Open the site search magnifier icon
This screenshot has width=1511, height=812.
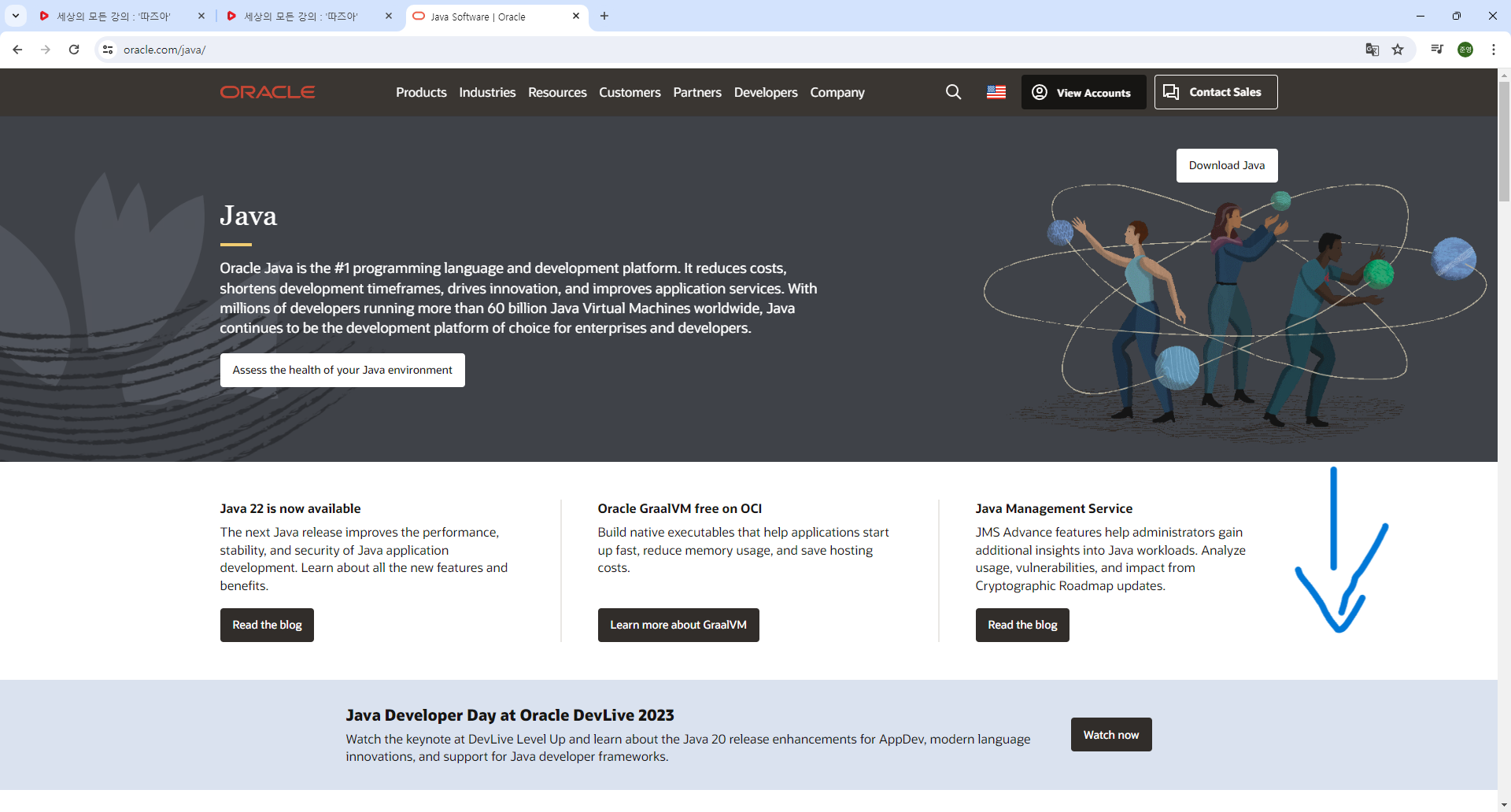tap(953, 92)
